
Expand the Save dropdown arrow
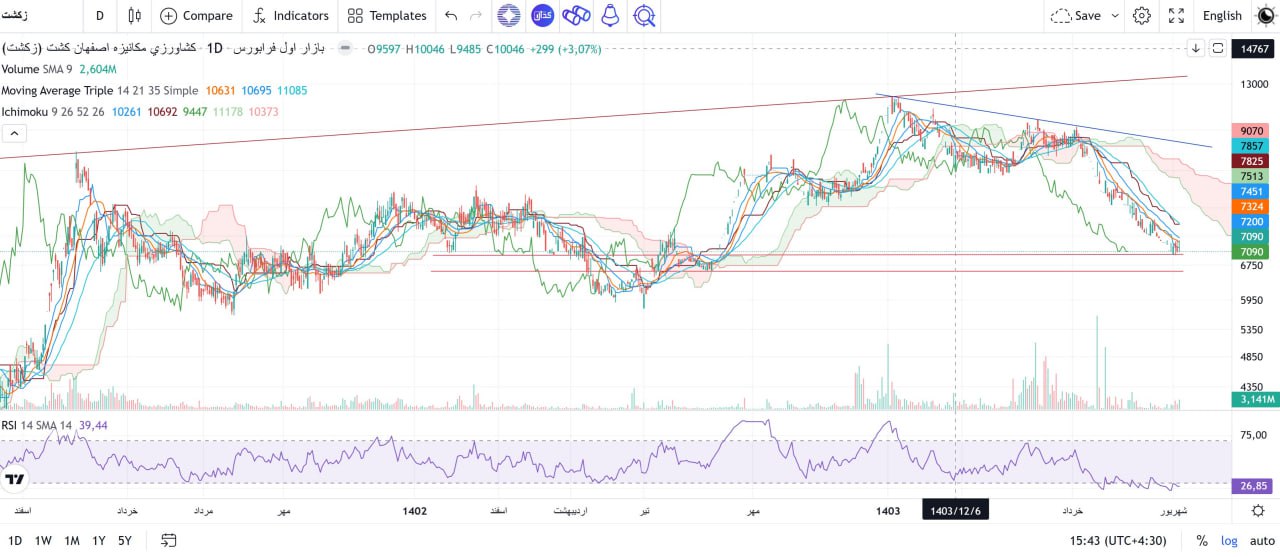1113,15
